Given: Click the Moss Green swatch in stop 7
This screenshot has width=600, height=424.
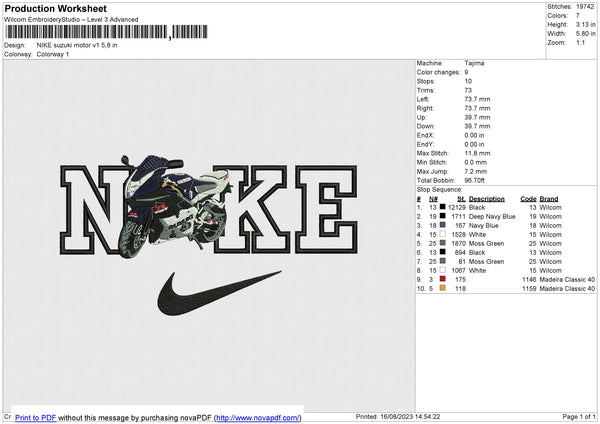Looking at the screenshot, I should pyautogui.click(x=443, y=261).
